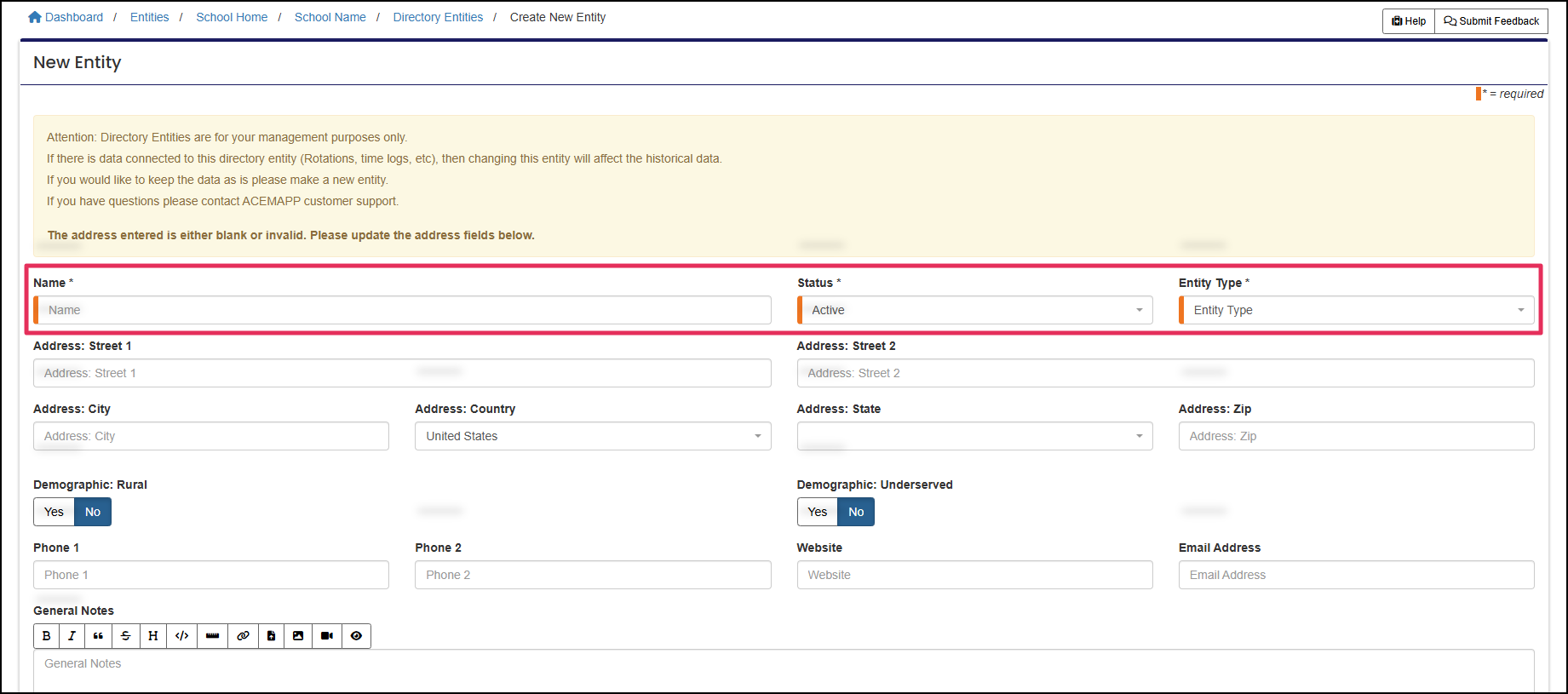The width and height of the screenshot is (1568, 694).
Task: Open School Name breadcrumb link
Action: point(330,17)
